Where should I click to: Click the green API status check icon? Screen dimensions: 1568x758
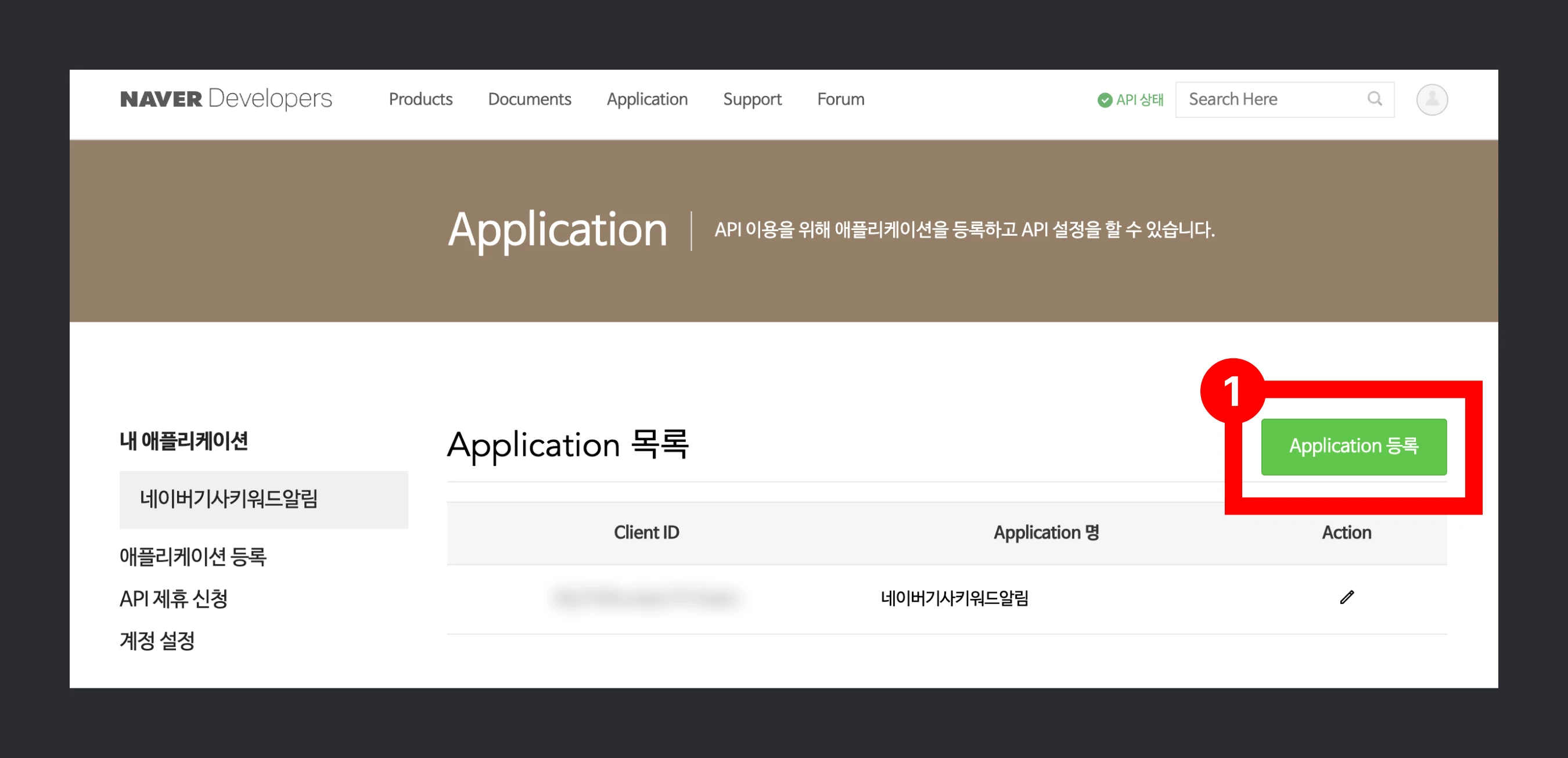pyautogui.click(x=1104, y=100)
